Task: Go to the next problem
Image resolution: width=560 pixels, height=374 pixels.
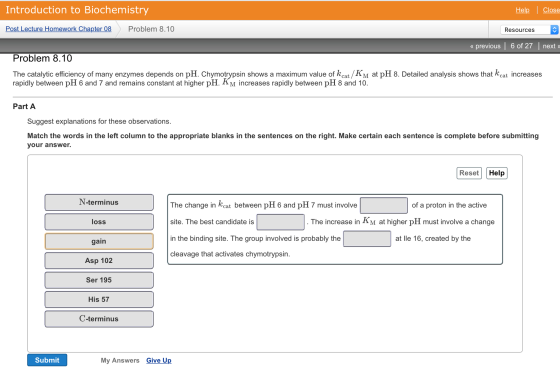Action: click(551, 46)
